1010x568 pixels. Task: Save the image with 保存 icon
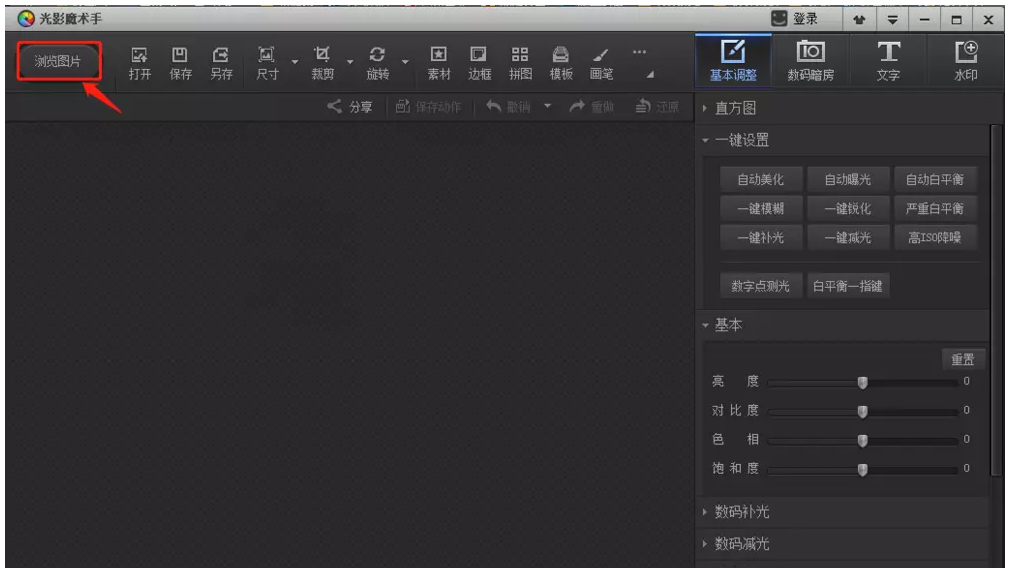(x=180, y=63)
